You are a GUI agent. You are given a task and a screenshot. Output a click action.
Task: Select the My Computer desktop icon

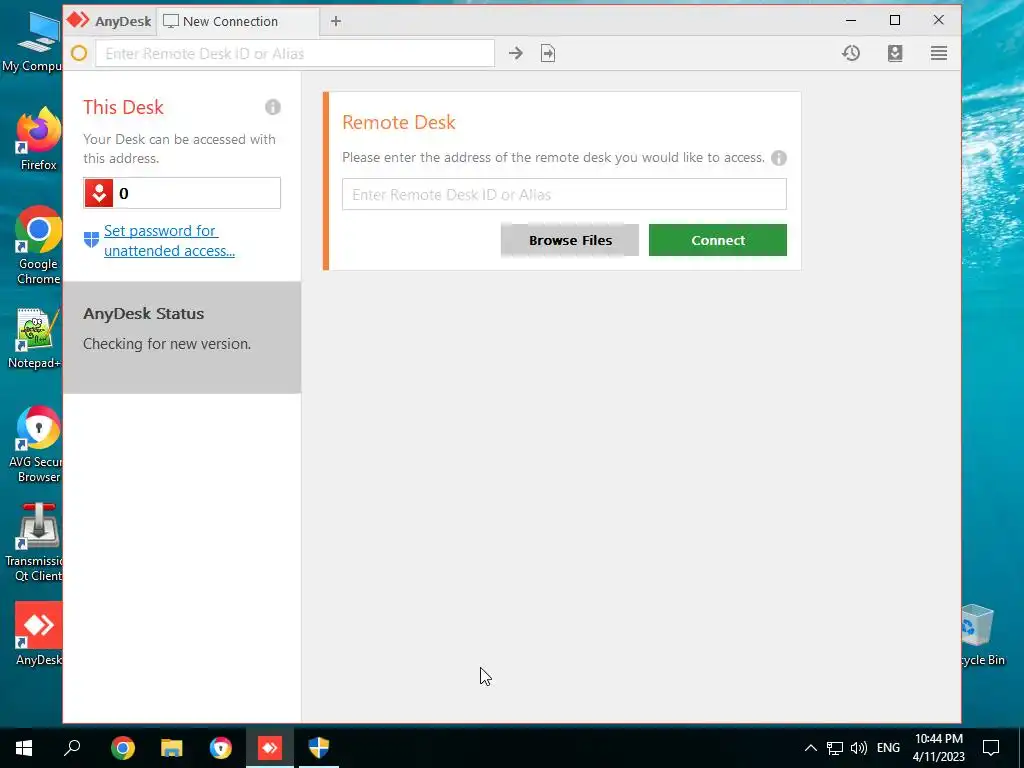(x=33, y=41)
